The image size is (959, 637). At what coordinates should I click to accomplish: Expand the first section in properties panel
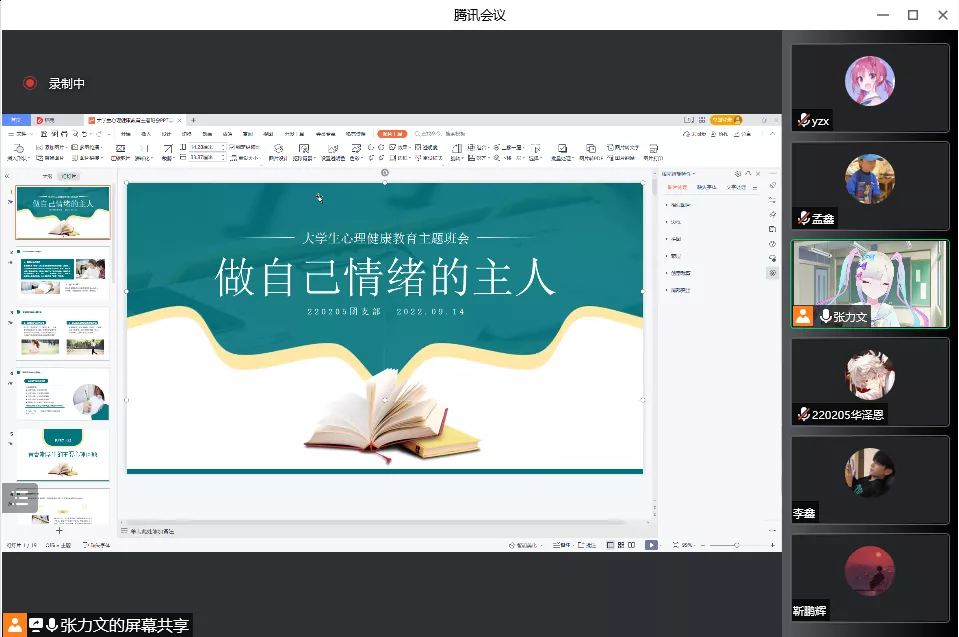pos(668,205)
